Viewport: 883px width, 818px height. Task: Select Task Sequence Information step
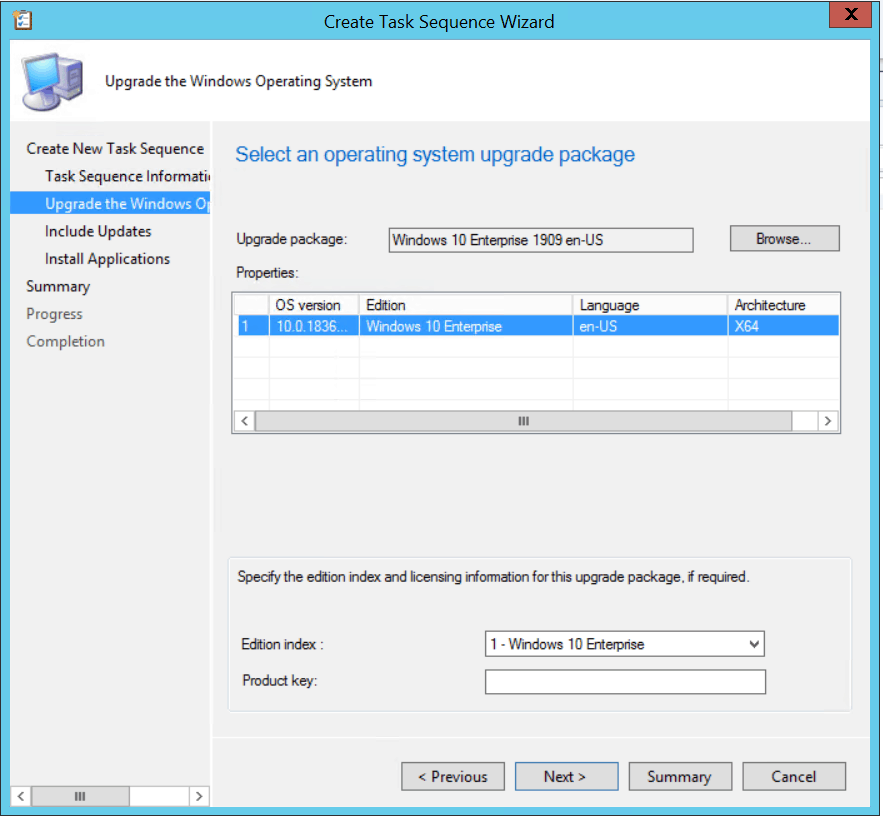(x=127, y=176)
